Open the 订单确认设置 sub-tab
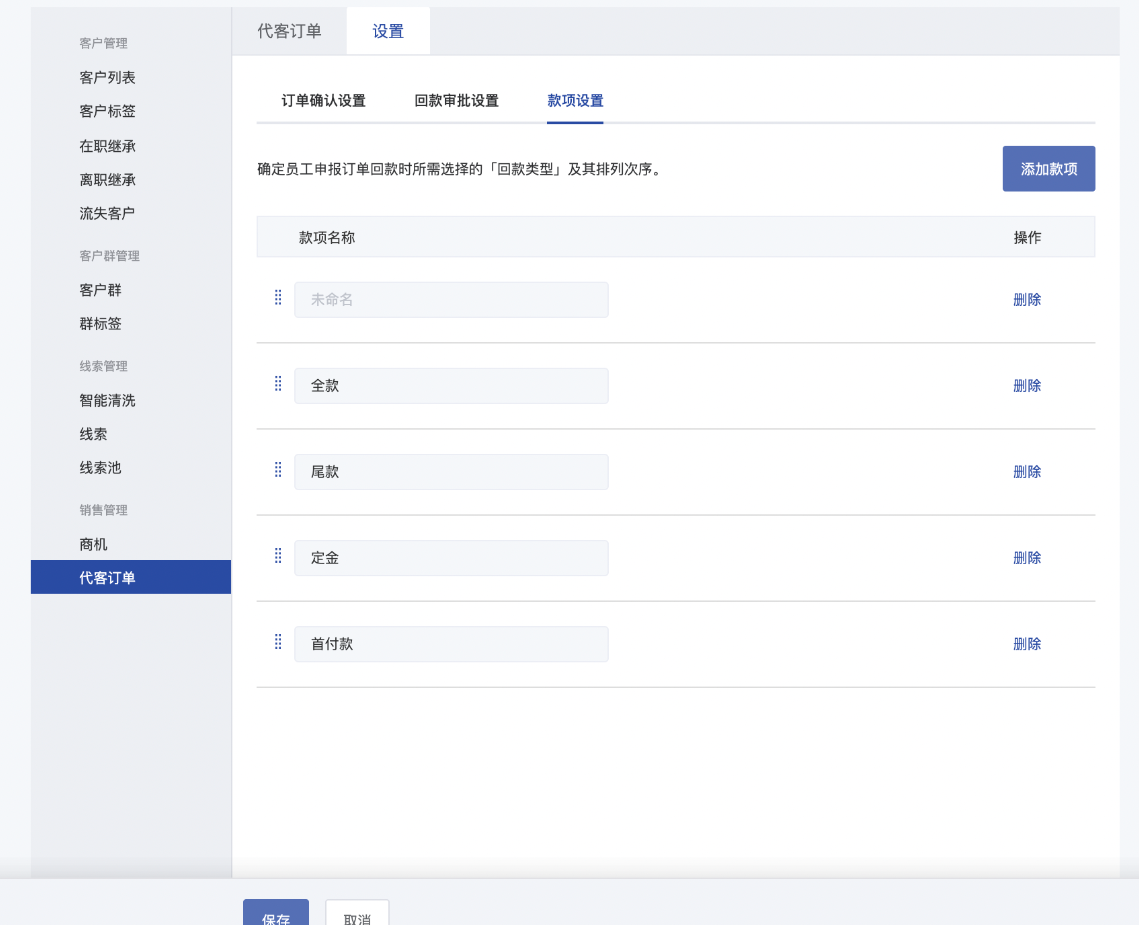The image size is (1139, 925). [323, 101]
